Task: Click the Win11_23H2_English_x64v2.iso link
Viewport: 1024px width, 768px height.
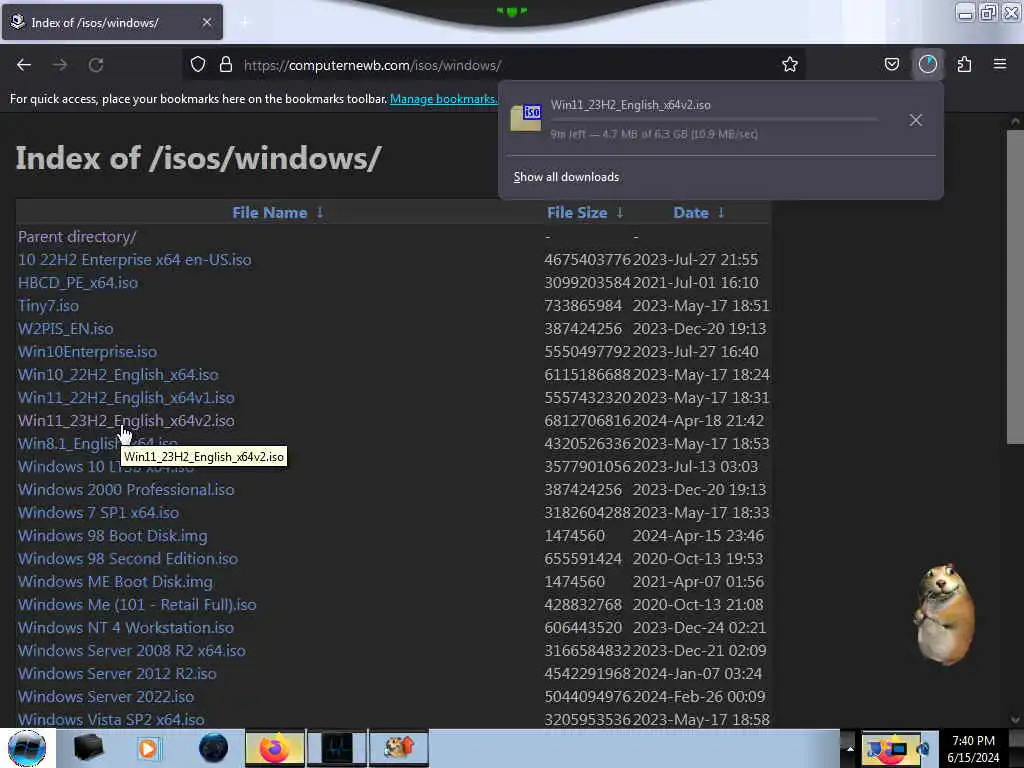Action: pos(126,421)
